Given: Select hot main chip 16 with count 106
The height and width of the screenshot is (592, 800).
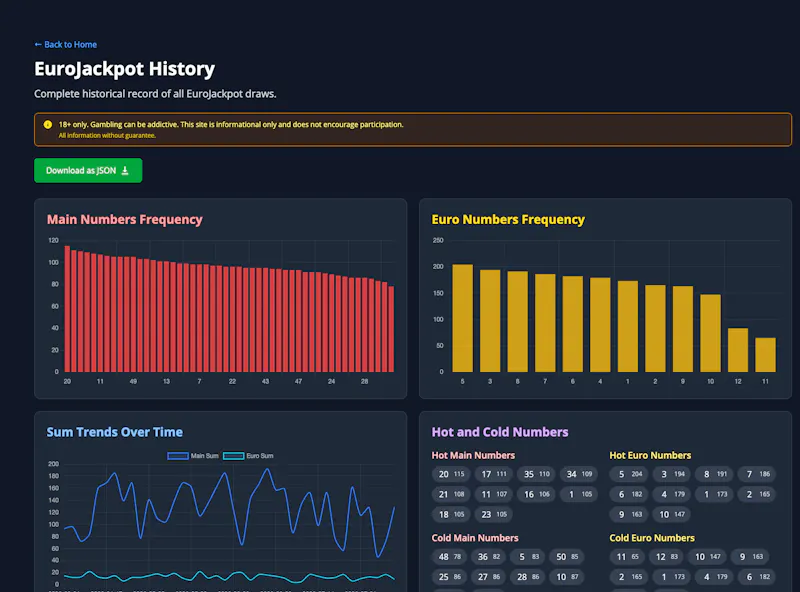Looking at the screenshot, I should click(x=536, y=495).
